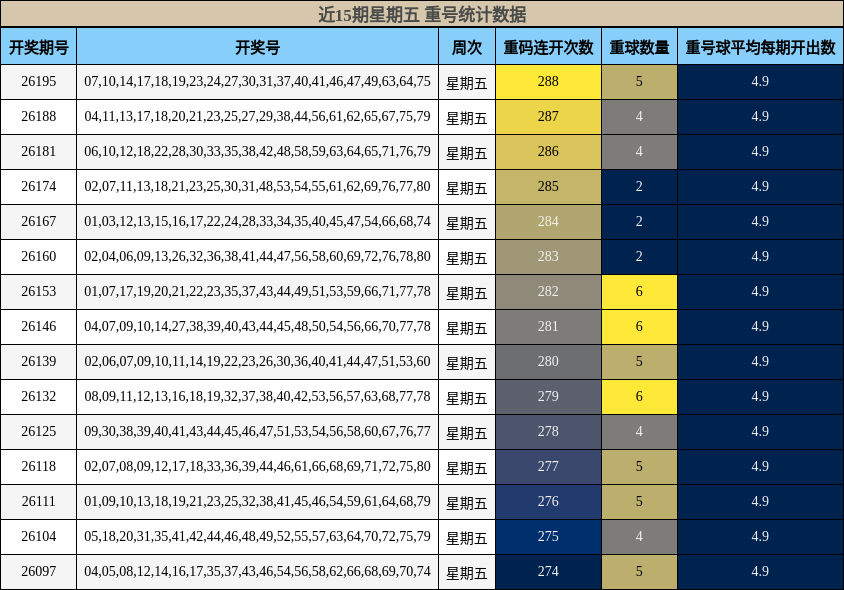Click draw numbers starting 08,09,11,12 for 26132
The height and width of the screenshot is (590, 844).
[x=257, y=396]
